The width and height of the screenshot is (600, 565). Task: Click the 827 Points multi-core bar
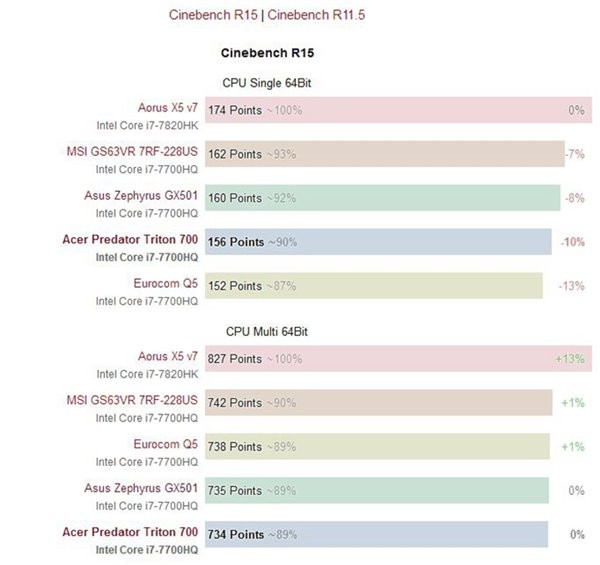pos(398,359)
